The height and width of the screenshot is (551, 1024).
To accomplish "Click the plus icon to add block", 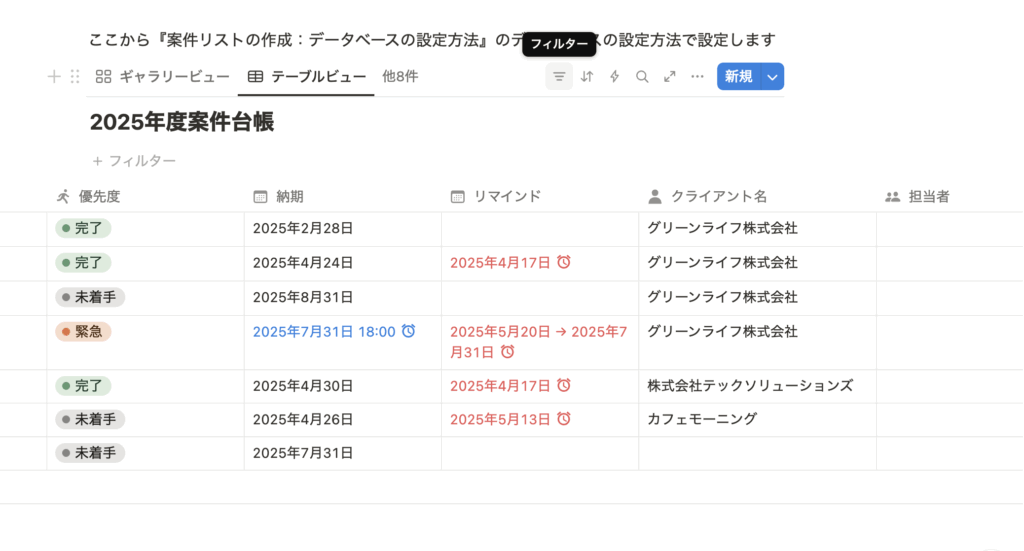I will point(54,77).
